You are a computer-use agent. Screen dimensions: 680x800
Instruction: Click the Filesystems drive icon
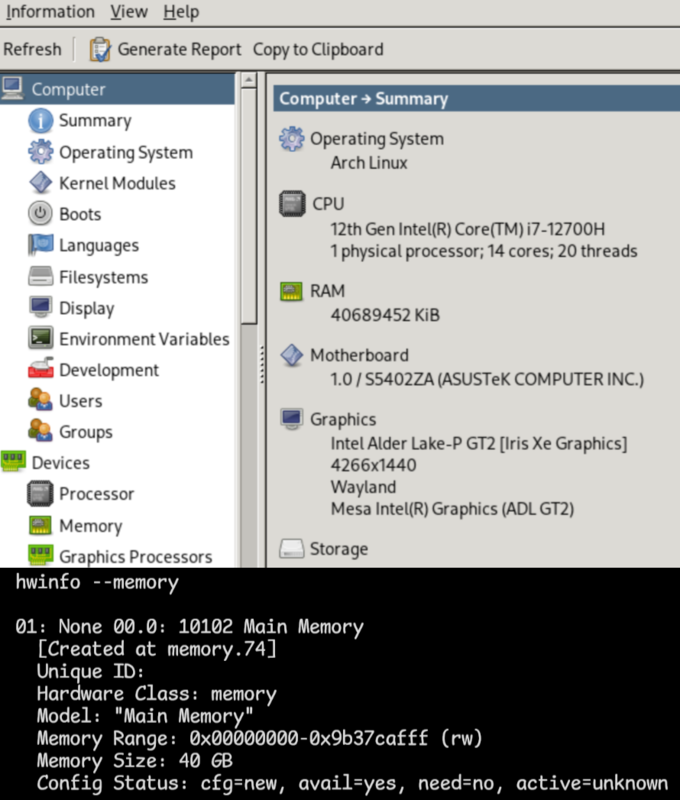click(x=40, y=277)
